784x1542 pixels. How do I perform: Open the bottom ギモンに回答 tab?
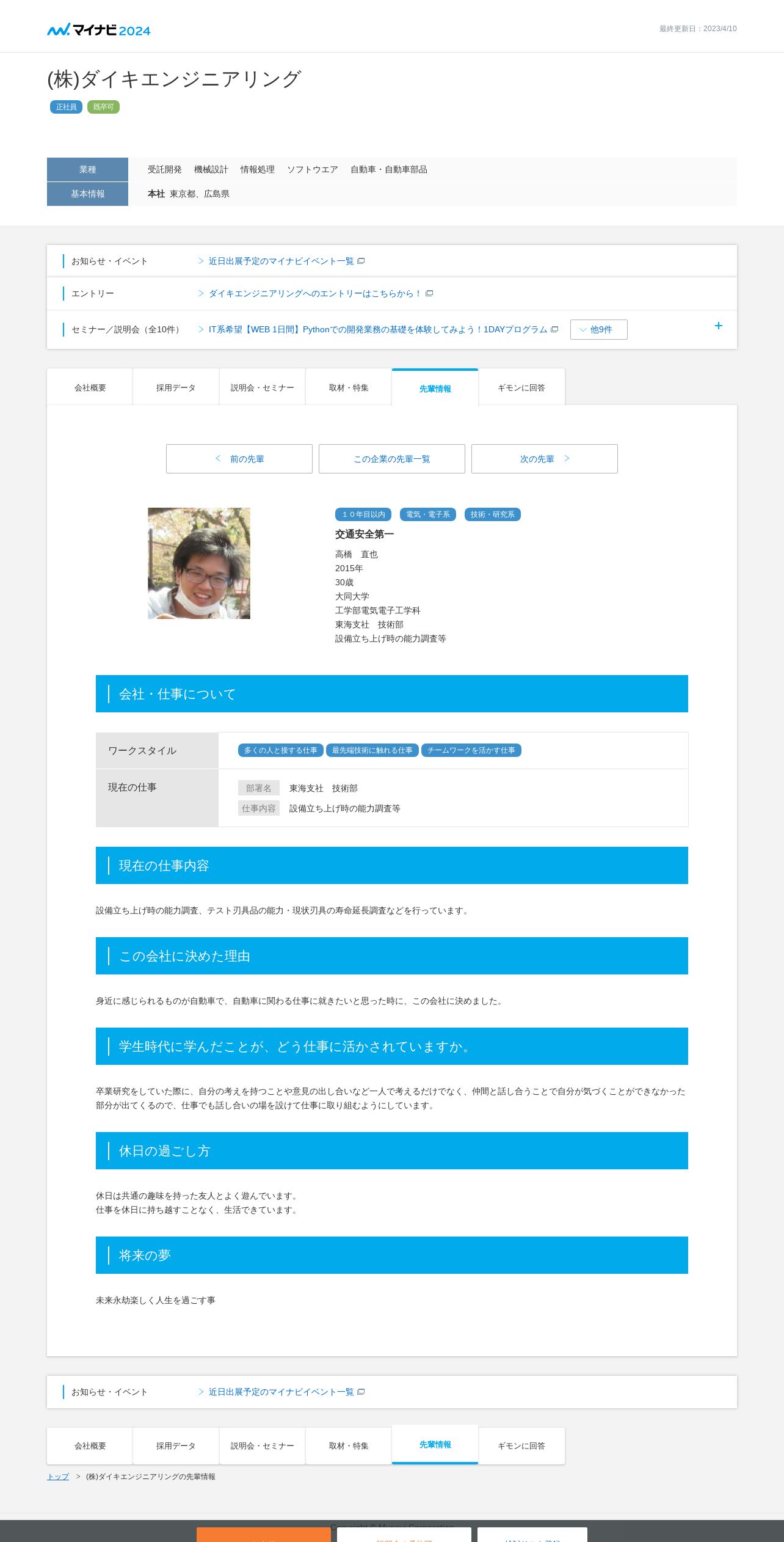(x=521, y=1445)
